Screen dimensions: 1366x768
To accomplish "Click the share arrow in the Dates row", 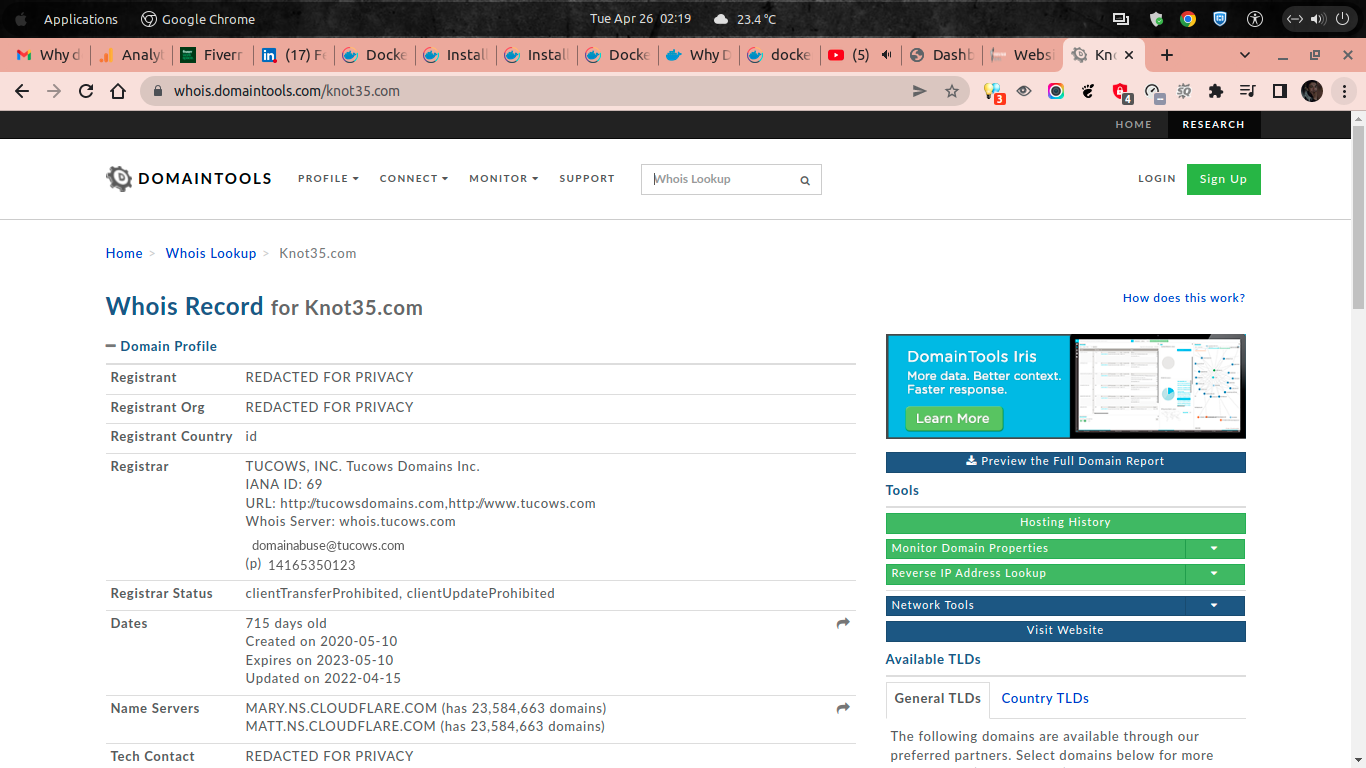I will tap(843, 623).
